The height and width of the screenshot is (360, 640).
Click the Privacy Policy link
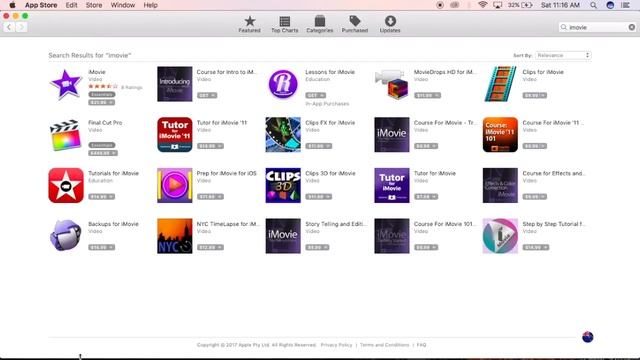pyautogui.click(x=336, y=345)
